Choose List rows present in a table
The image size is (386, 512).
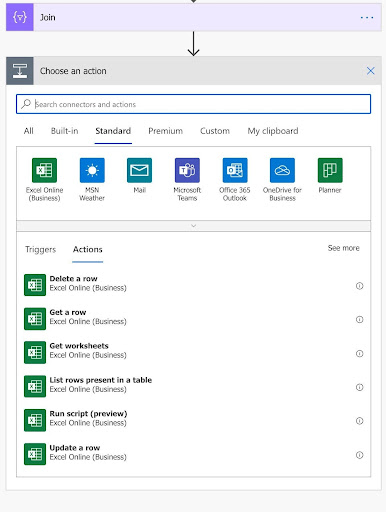click(x=193, y=386)
